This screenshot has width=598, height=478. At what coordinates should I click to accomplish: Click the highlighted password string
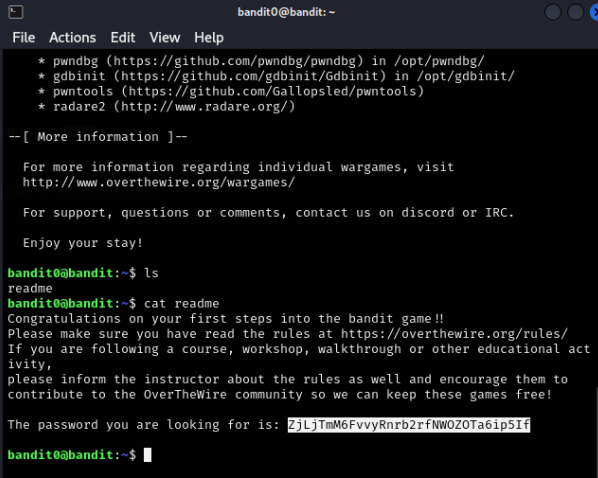409,425
